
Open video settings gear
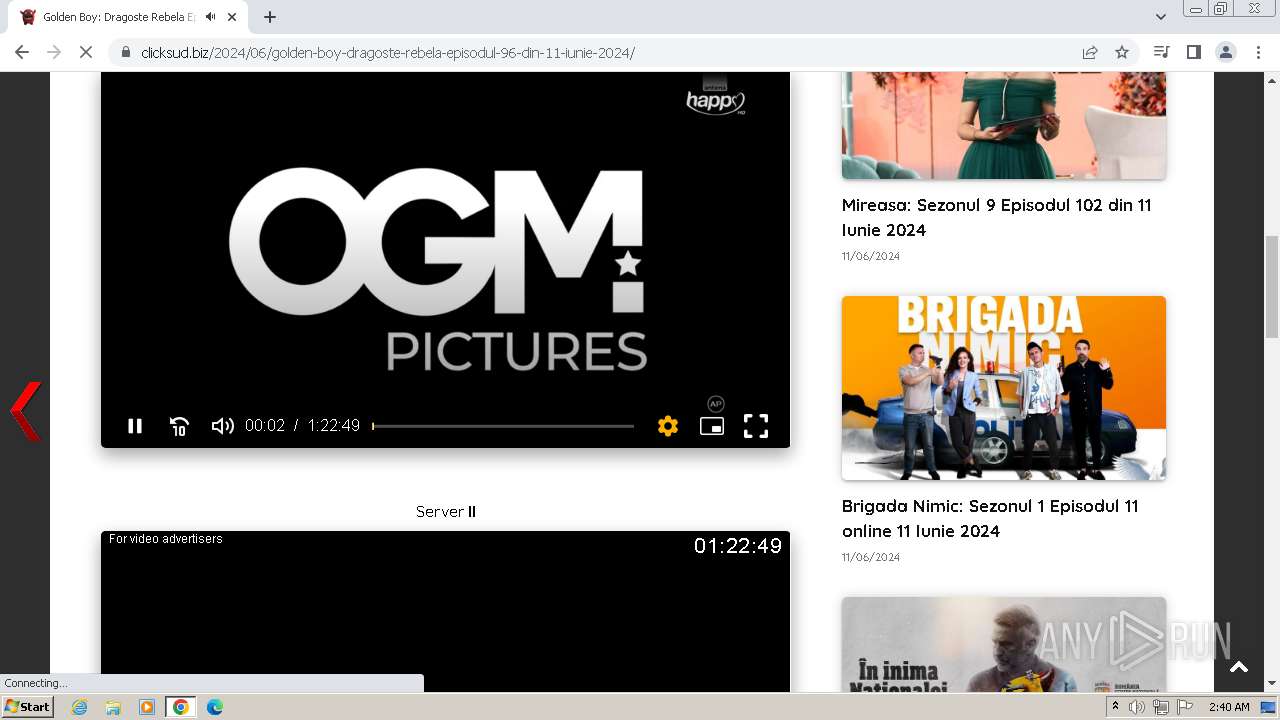click(668, 426)
